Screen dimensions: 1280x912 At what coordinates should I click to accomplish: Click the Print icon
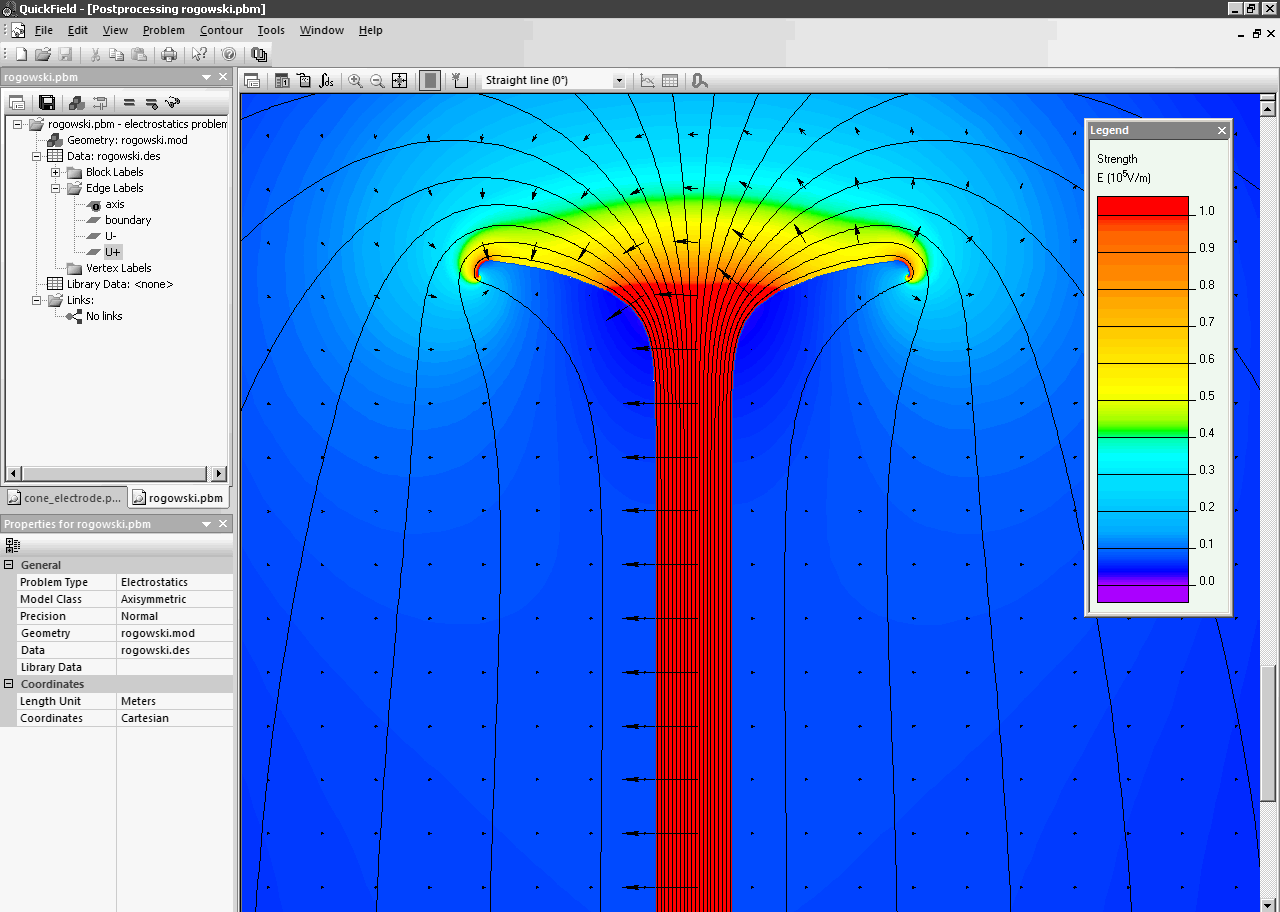[x=169, y=54]
